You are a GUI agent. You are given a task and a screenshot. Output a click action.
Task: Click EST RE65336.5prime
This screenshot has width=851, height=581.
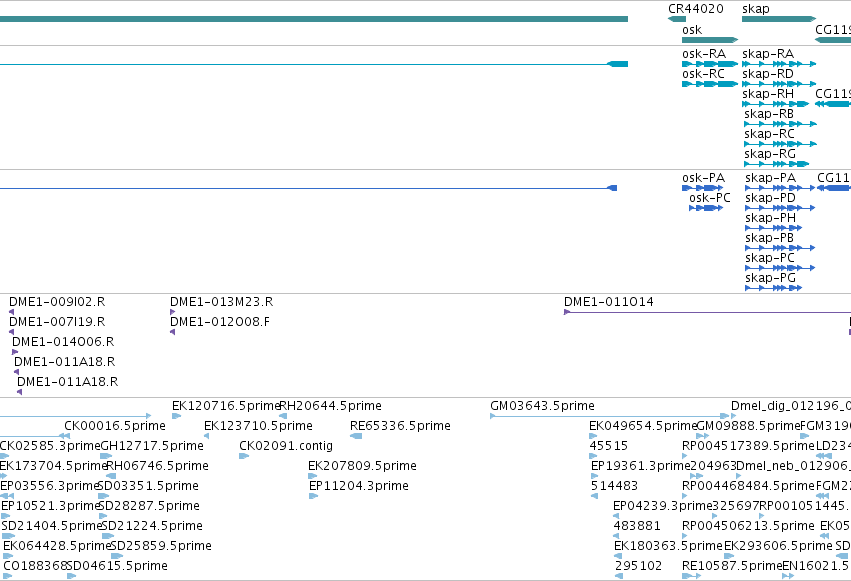356,436
